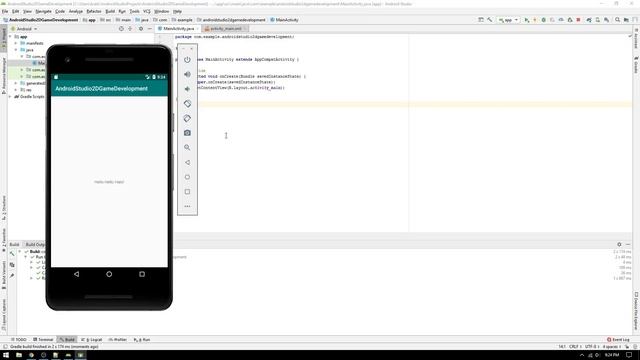Open the Build menu in menu bar
This screenshot has width=640, height=360.
(x=110, y=11)
